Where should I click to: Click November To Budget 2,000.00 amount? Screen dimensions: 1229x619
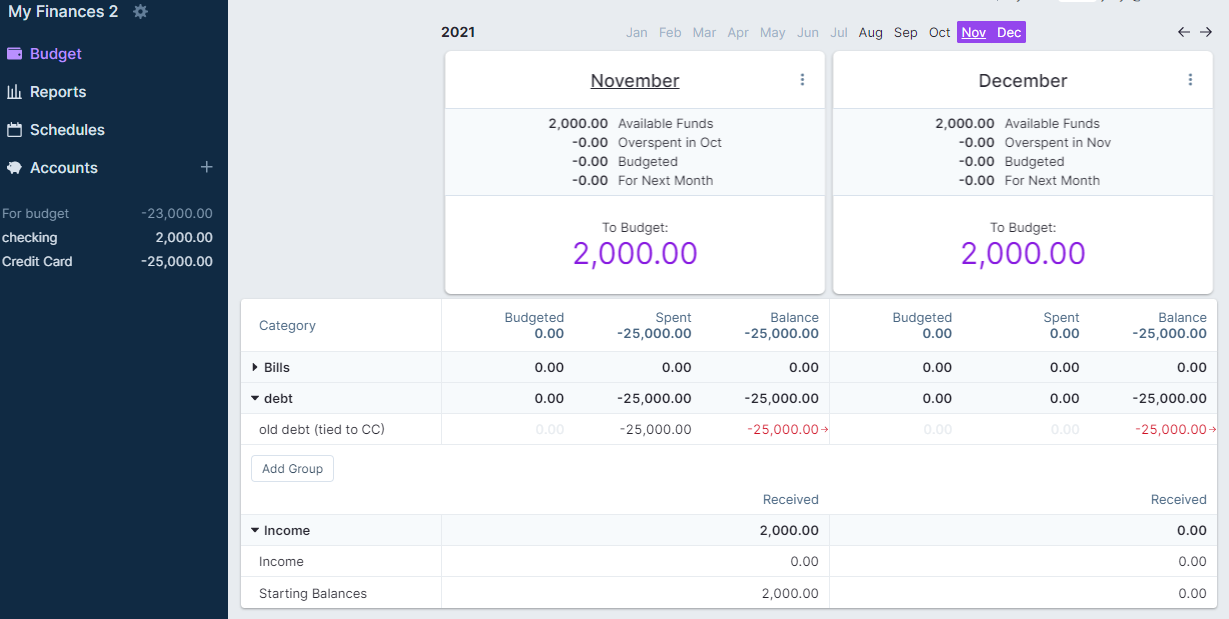635,254
